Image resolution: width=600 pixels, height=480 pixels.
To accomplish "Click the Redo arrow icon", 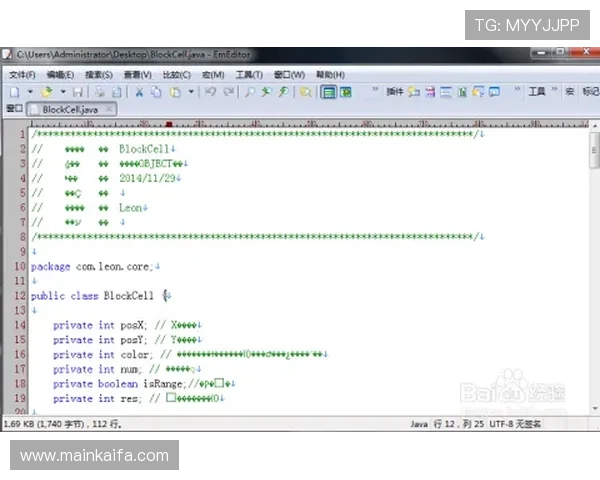I will pyautogui.click(x=227, y=91).
